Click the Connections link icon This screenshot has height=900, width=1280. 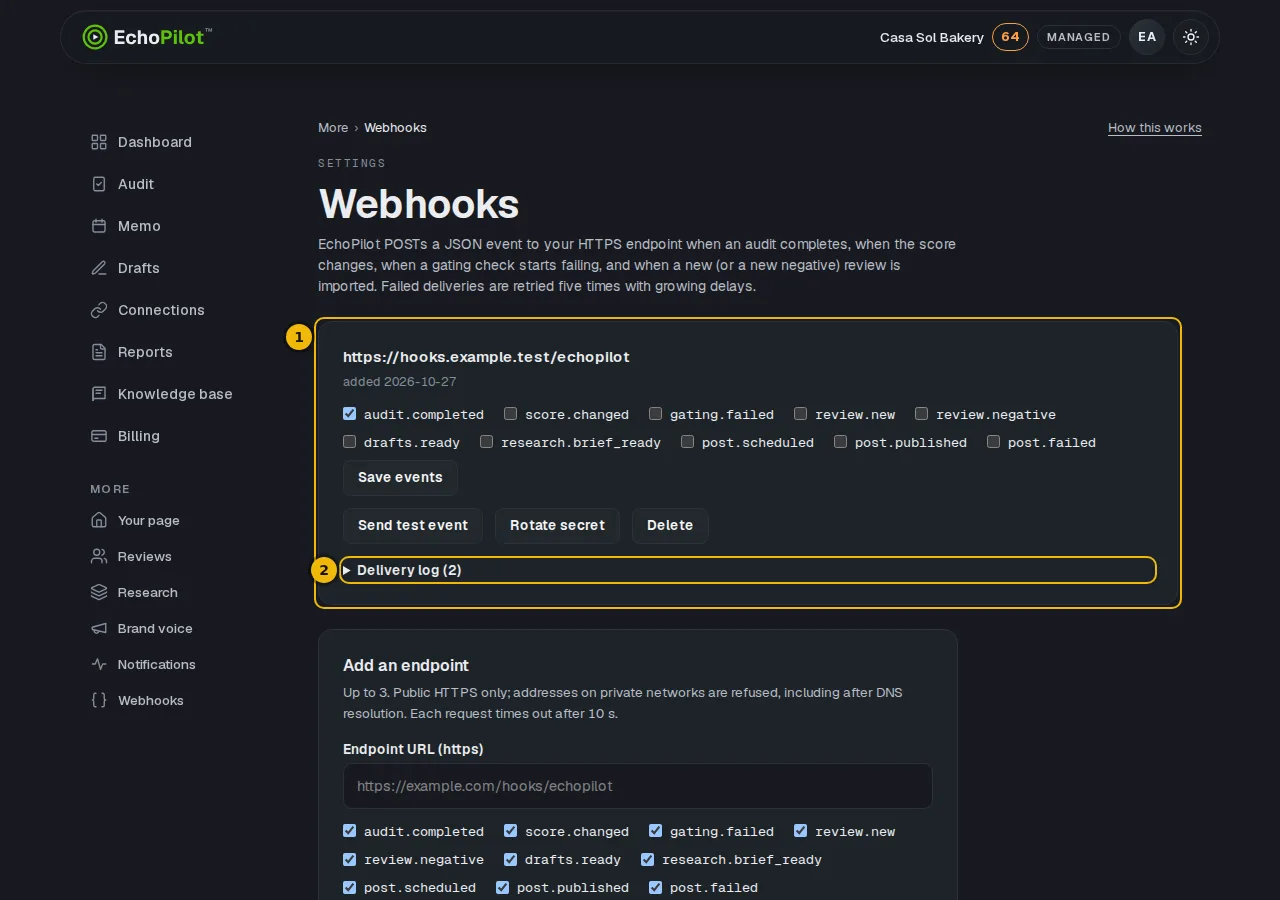tap(99, 310)
